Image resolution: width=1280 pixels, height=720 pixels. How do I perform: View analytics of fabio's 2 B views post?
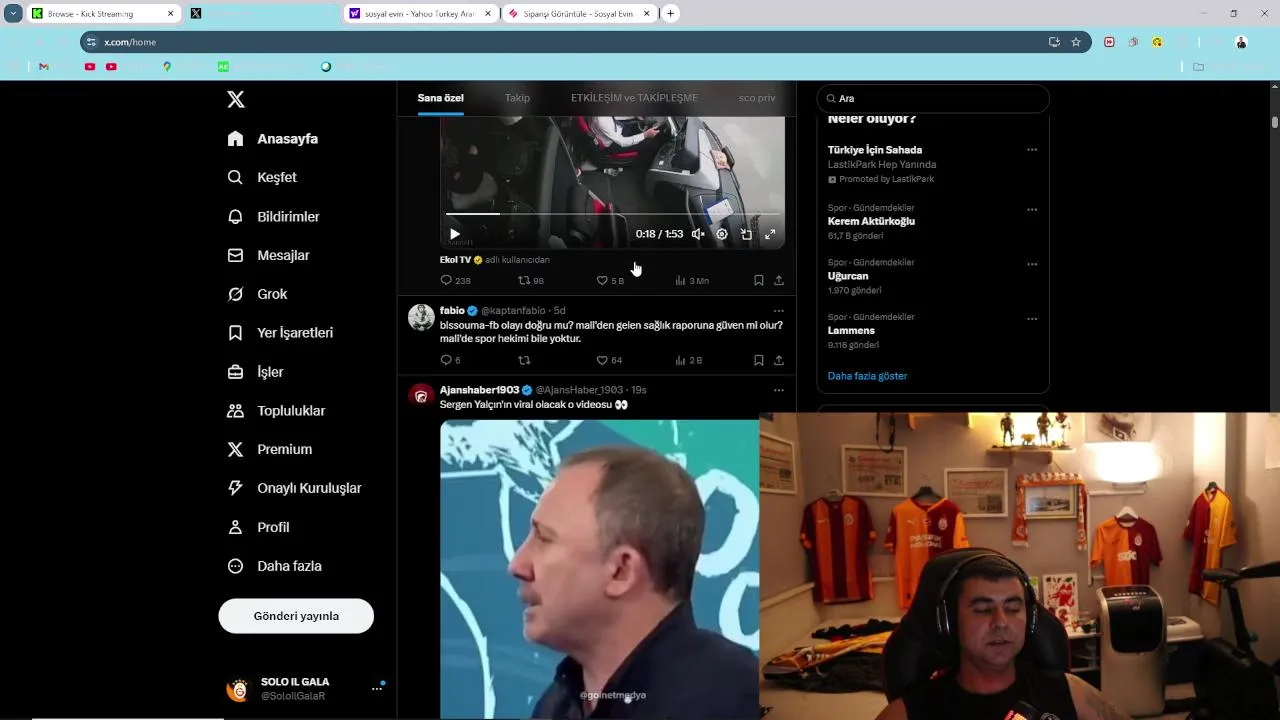689,360
